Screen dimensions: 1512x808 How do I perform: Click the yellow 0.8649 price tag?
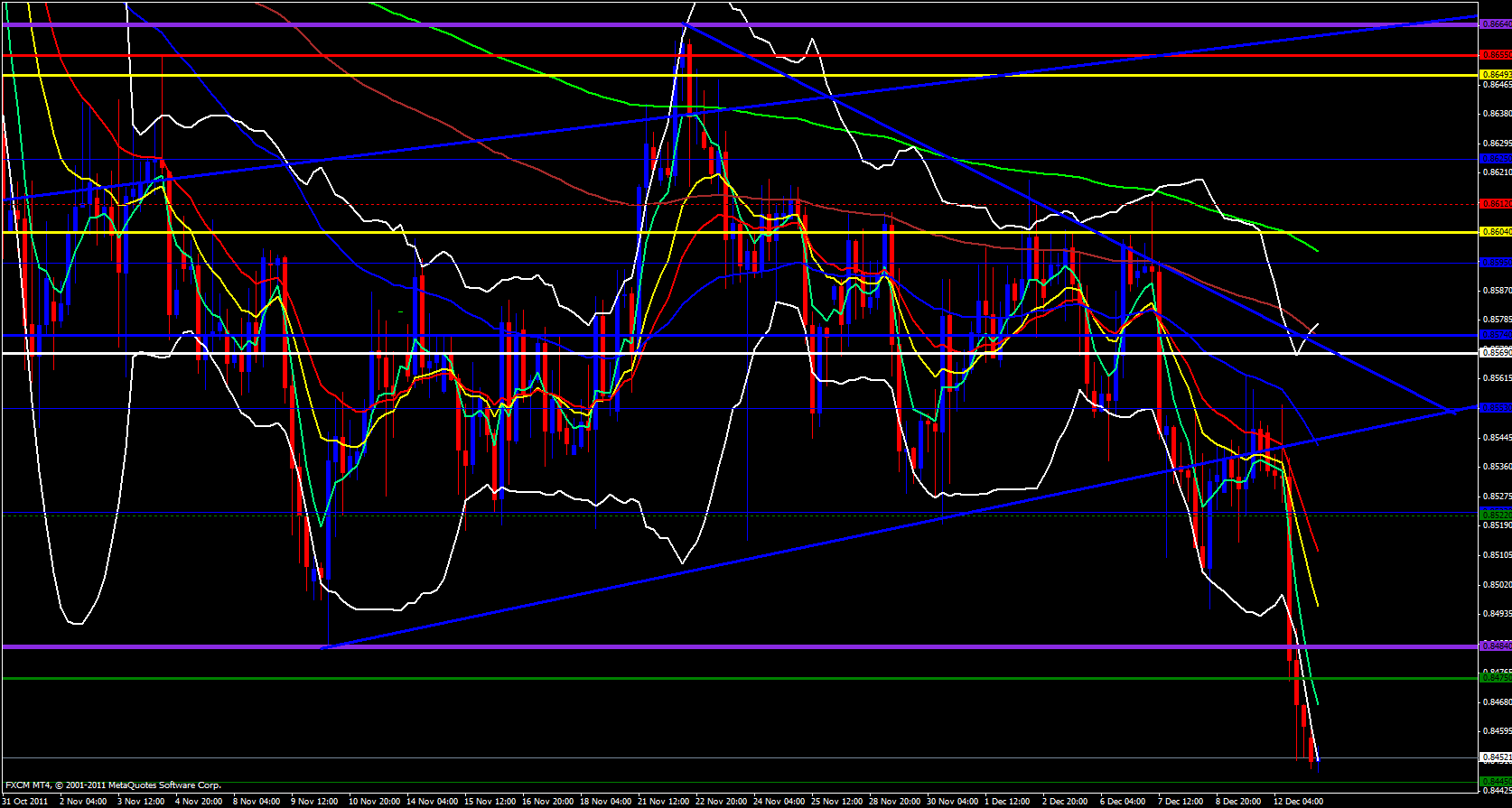[1495, 74]
